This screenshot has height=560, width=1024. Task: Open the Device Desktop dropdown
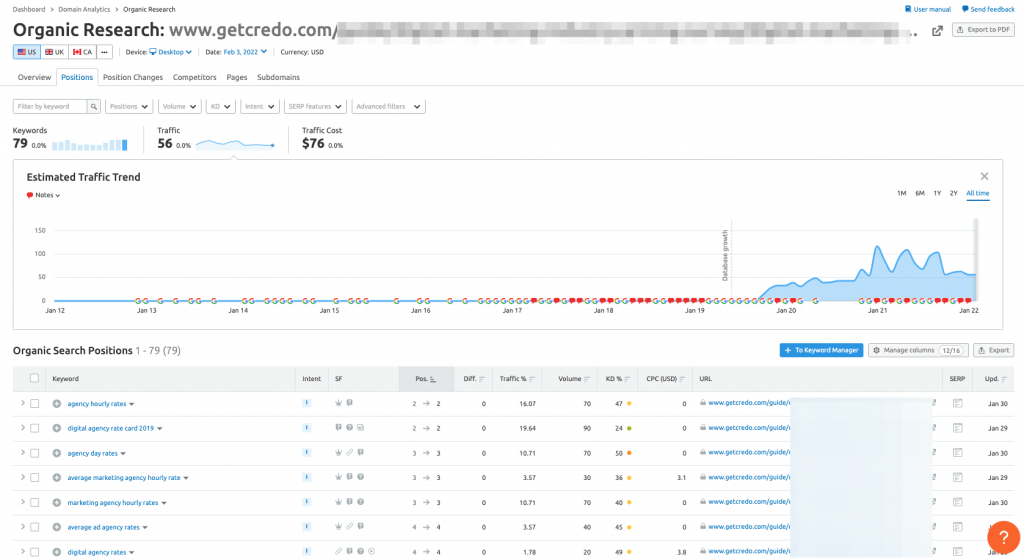point(170,52)
